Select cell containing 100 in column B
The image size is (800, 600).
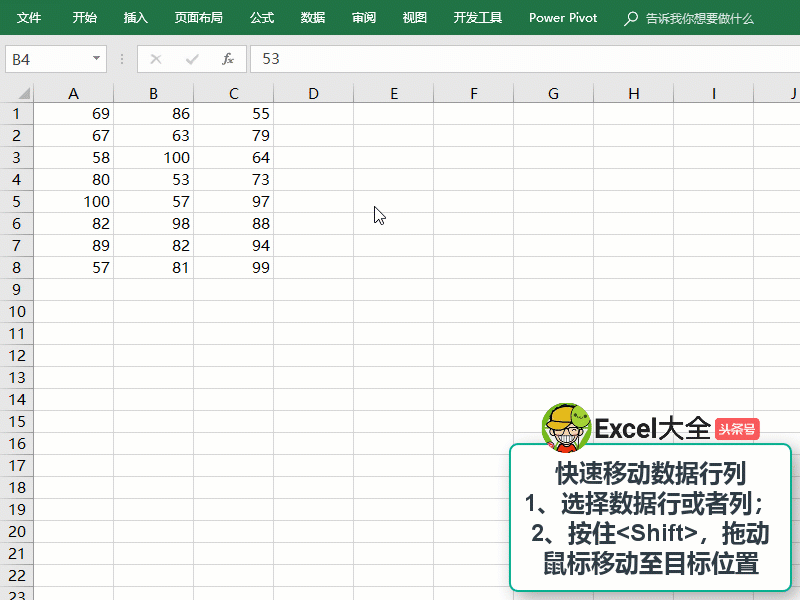[x=153, y=158]
